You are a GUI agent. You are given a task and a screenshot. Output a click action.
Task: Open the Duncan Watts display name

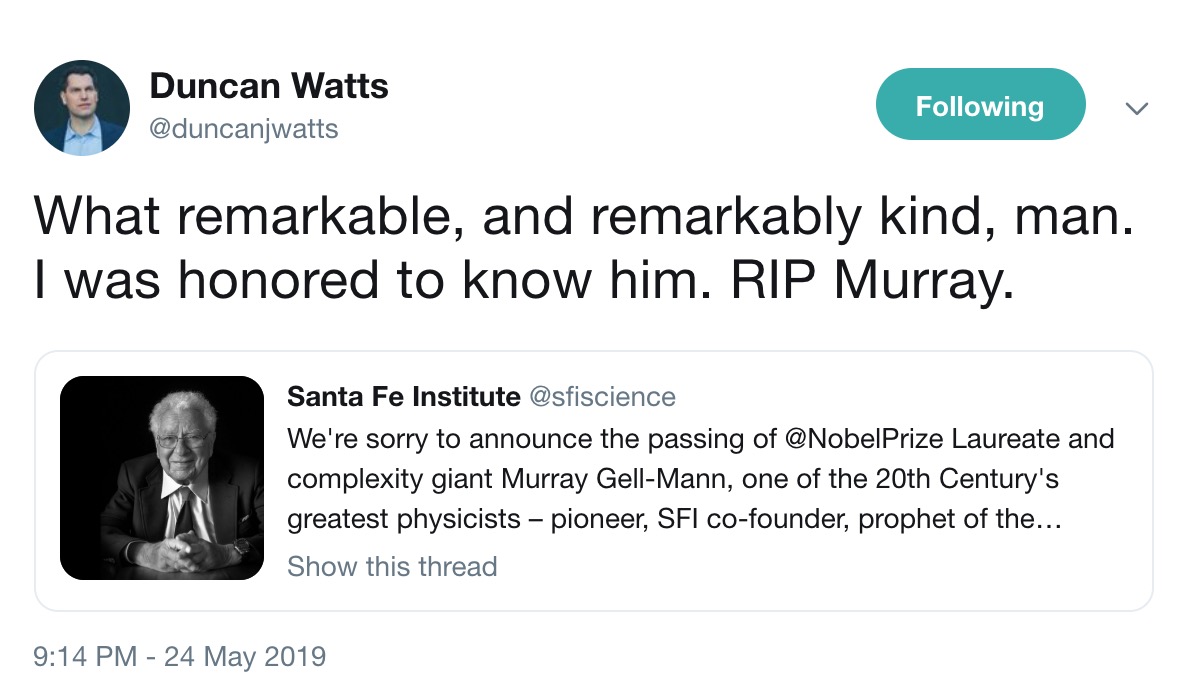point(269,87)
